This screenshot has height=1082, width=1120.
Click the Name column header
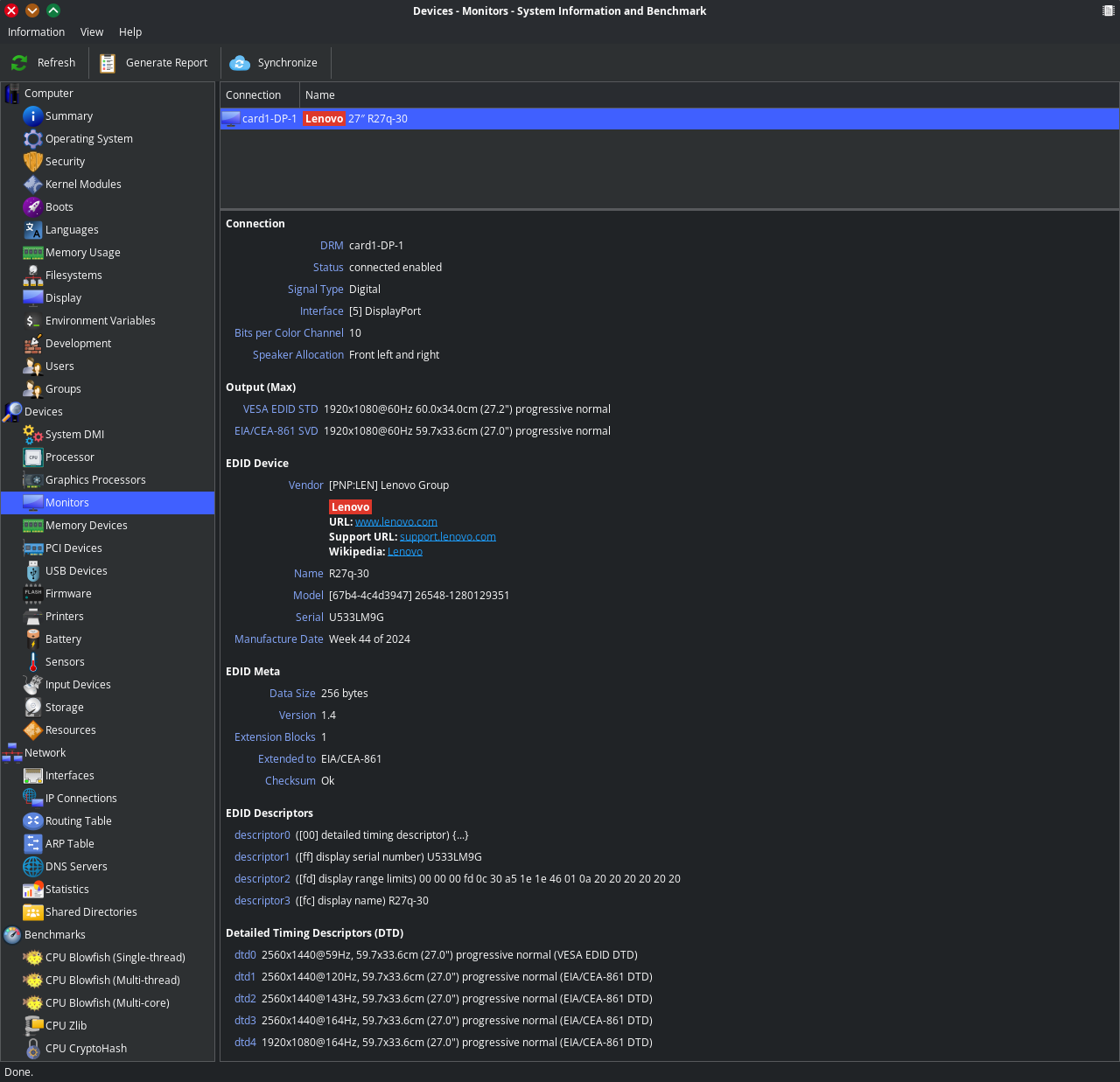pyautogui.click(x=320, y=95)
